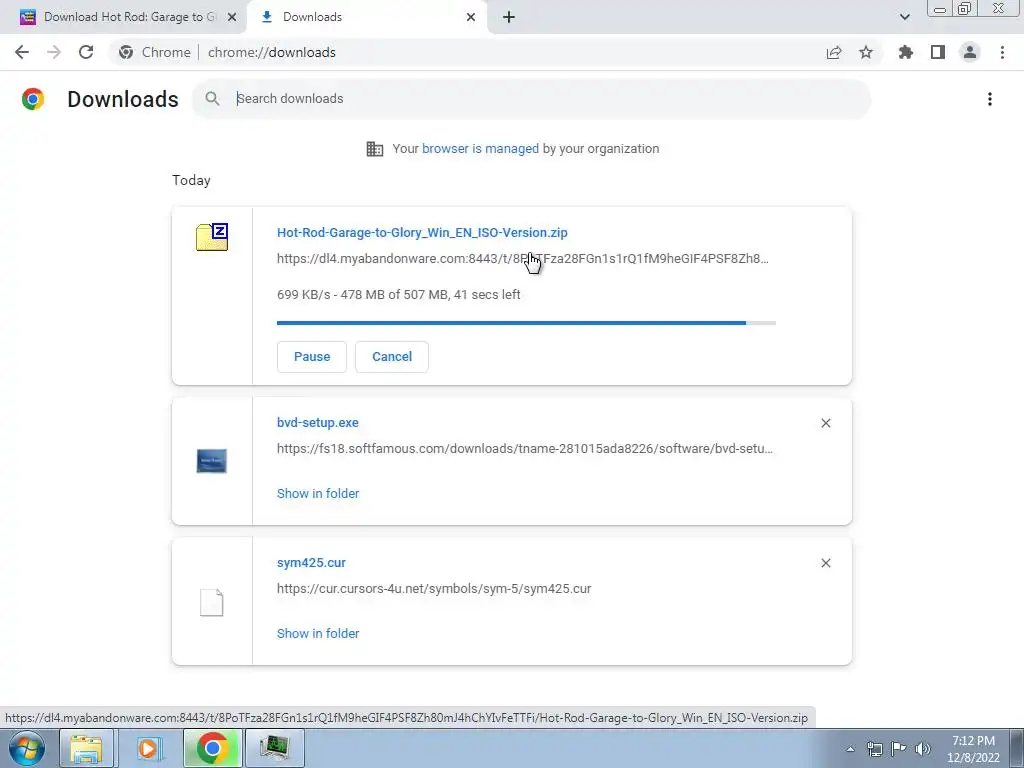Image resolution: width=1024 pixels, height=768 pixels.
Task: Remove bvd-setup.exe from the list
Action: point(825,423)
